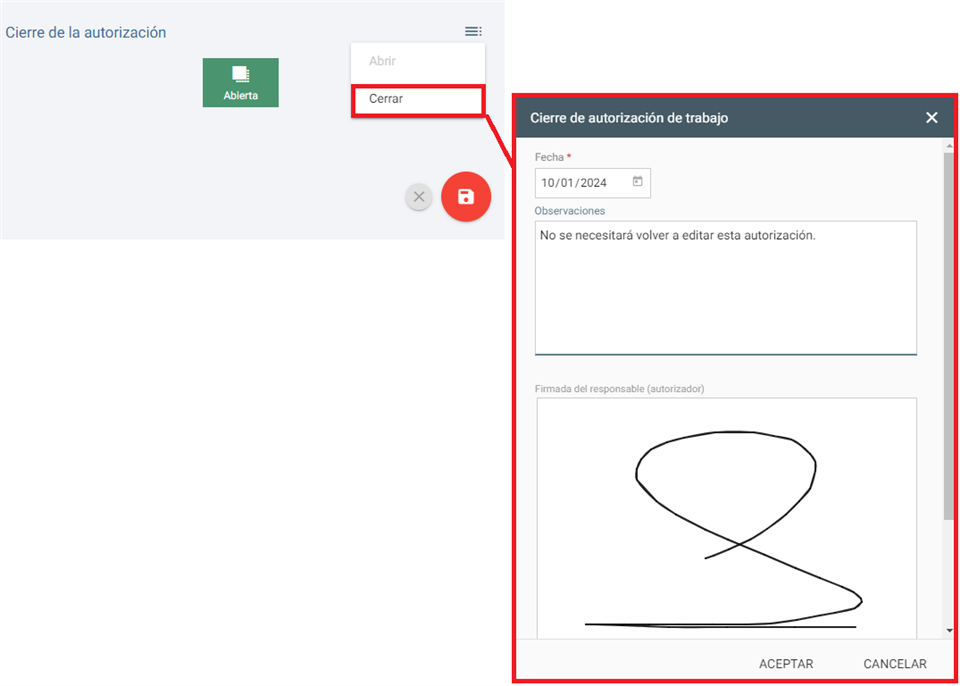This screenshot has height=686, width=960.
Task: Click the dialog vertical scrollbar thumb
Action: (949, 337)
